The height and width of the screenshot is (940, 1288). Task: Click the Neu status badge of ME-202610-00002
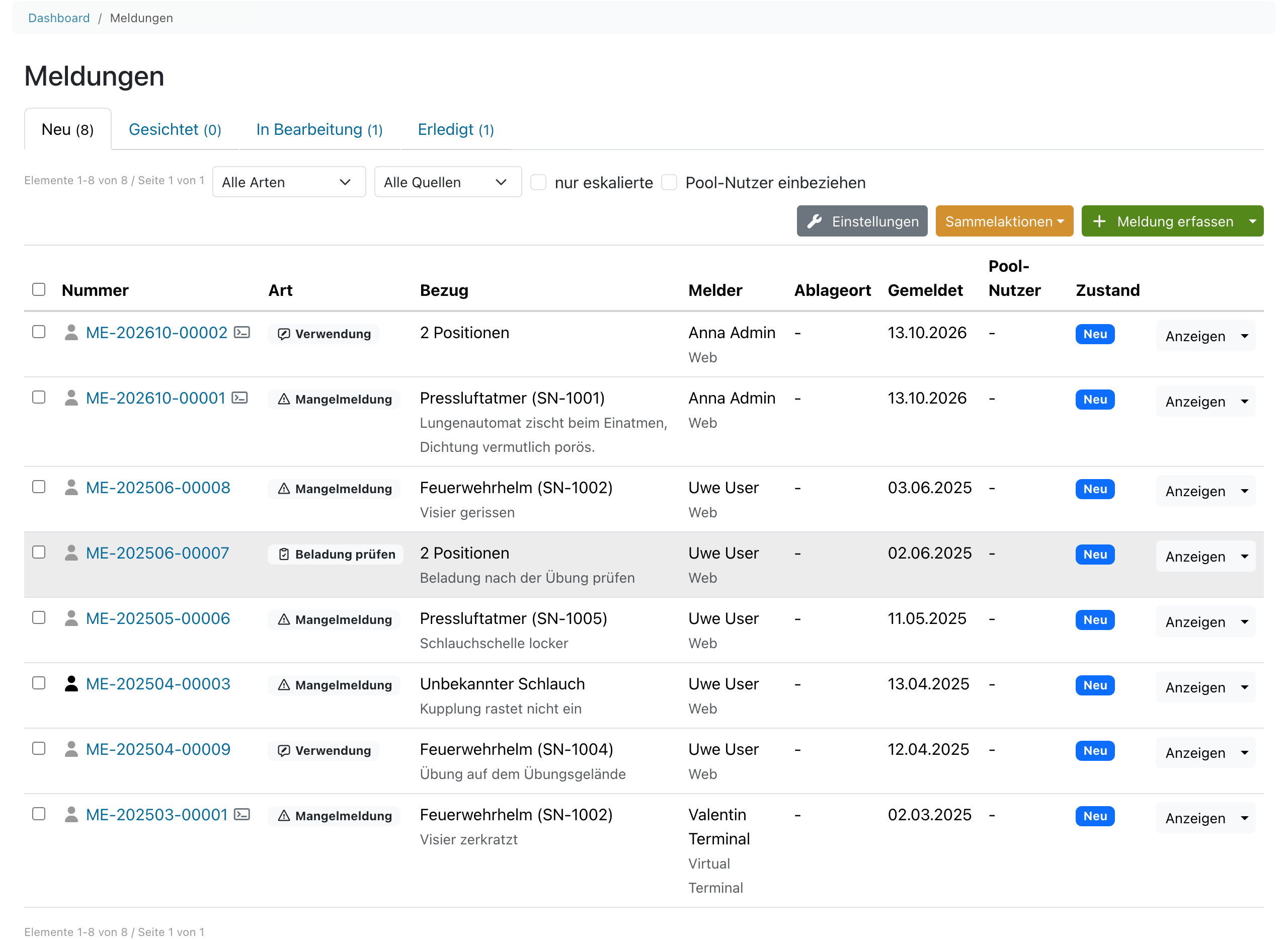pyautogui.click(x=1095, y=334)
